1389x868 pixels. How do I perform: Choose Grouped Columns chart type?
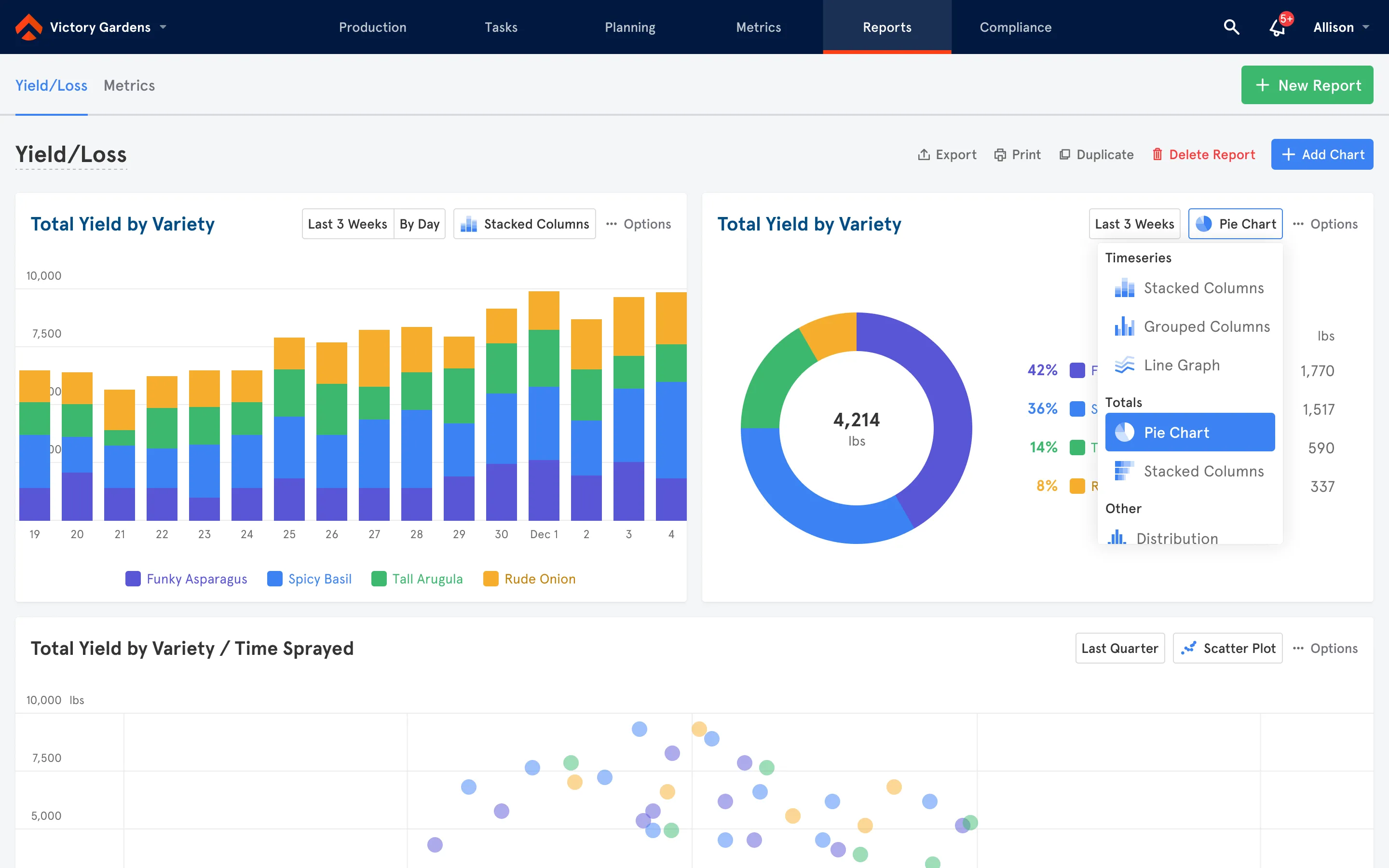[1206, 326]
